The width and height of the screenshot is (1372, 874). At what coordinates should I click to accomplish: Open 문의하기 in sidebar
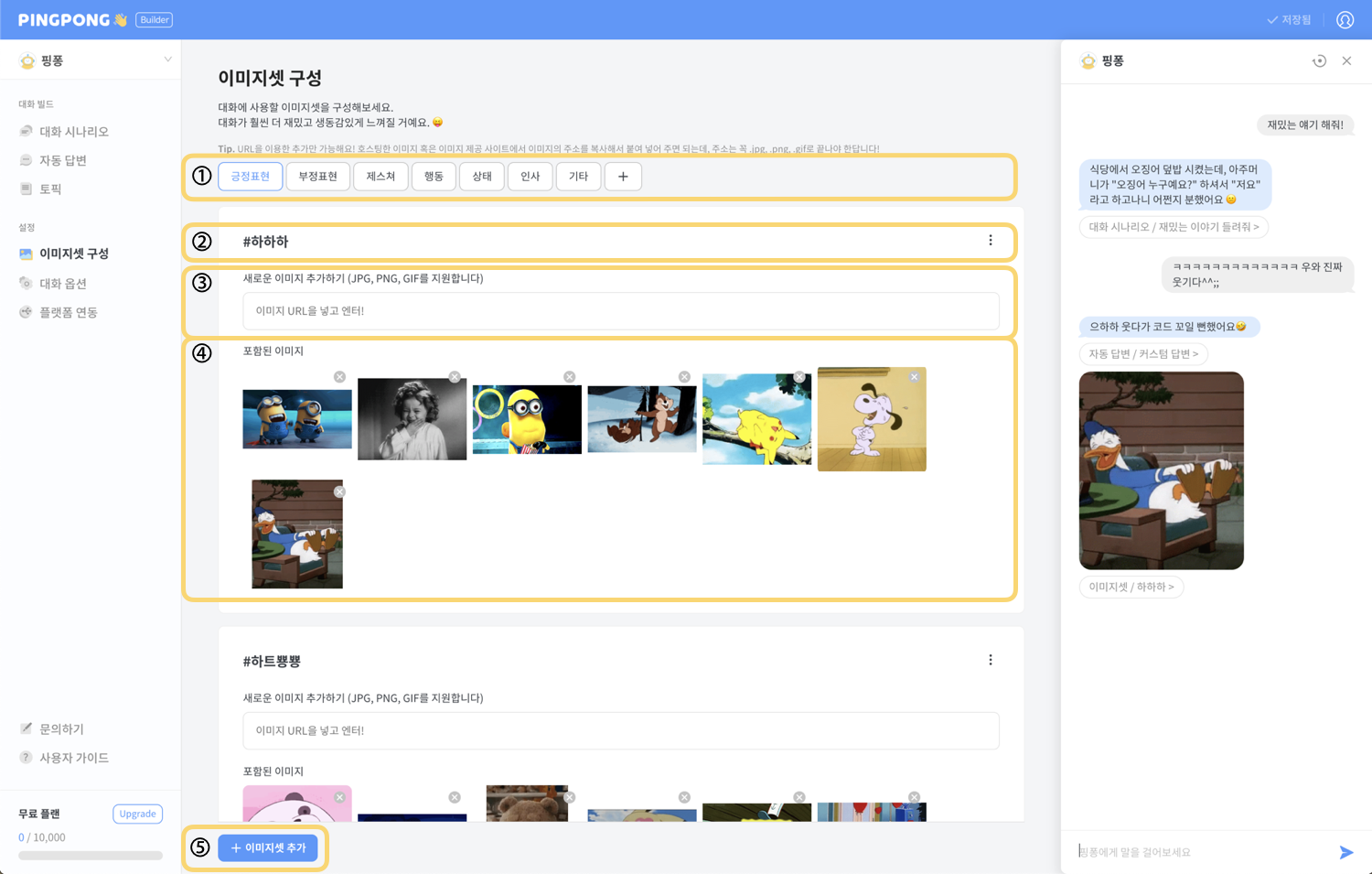coord(61,728)
